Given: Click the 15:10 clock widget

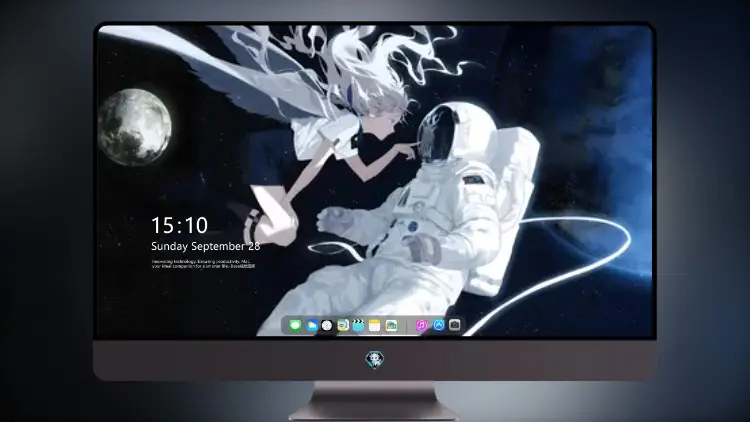Looking at the screenshot, I should (x=179, y=225).
